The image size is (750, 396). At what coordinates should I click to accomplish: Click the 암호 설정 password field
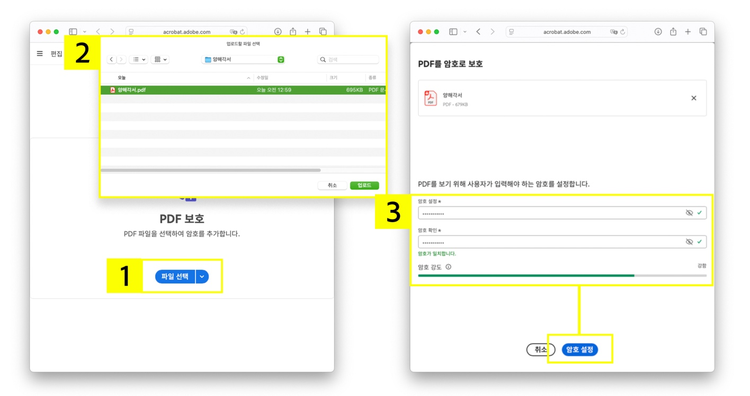coord(562,213)
